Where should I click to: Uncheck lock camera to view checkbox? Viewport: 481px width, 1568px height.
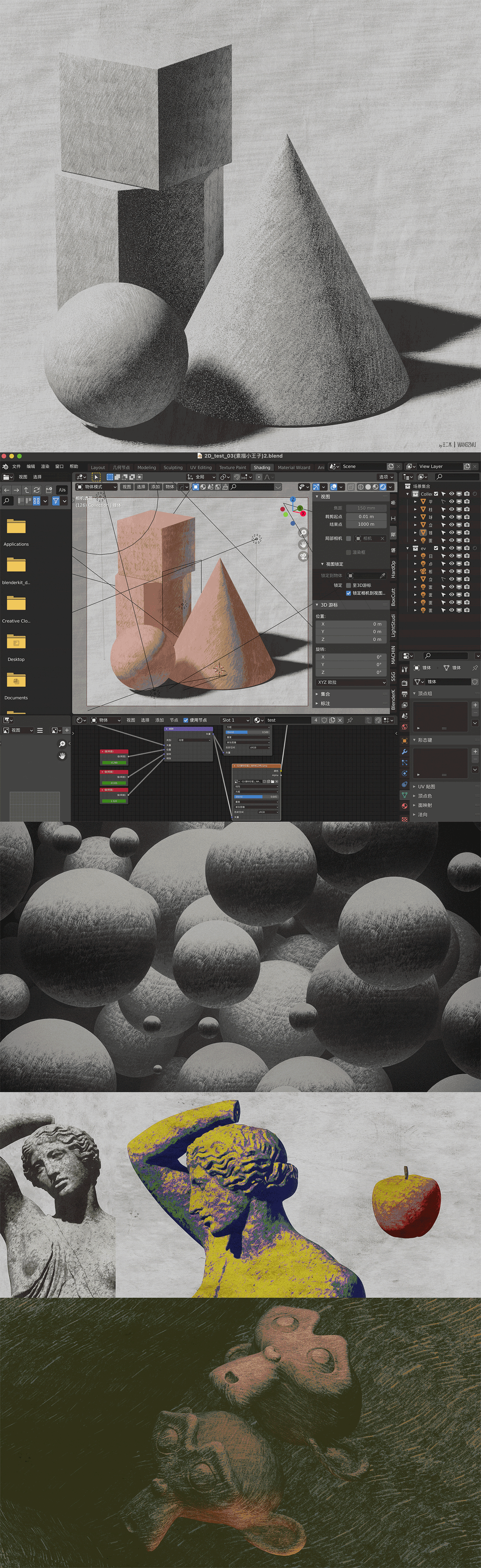(x=348, y=593)
